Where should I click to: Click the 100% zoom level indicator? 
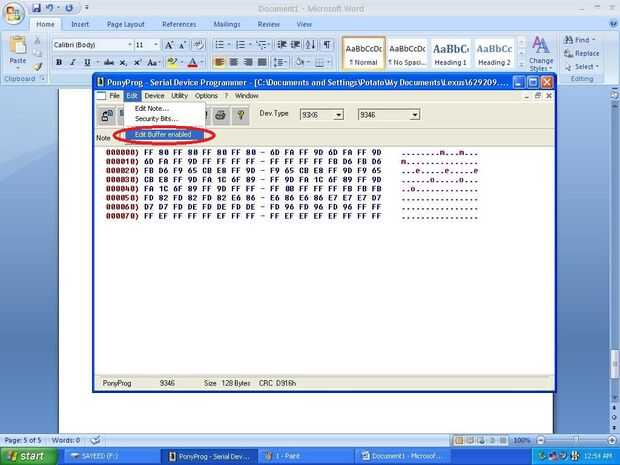(521, 440)
